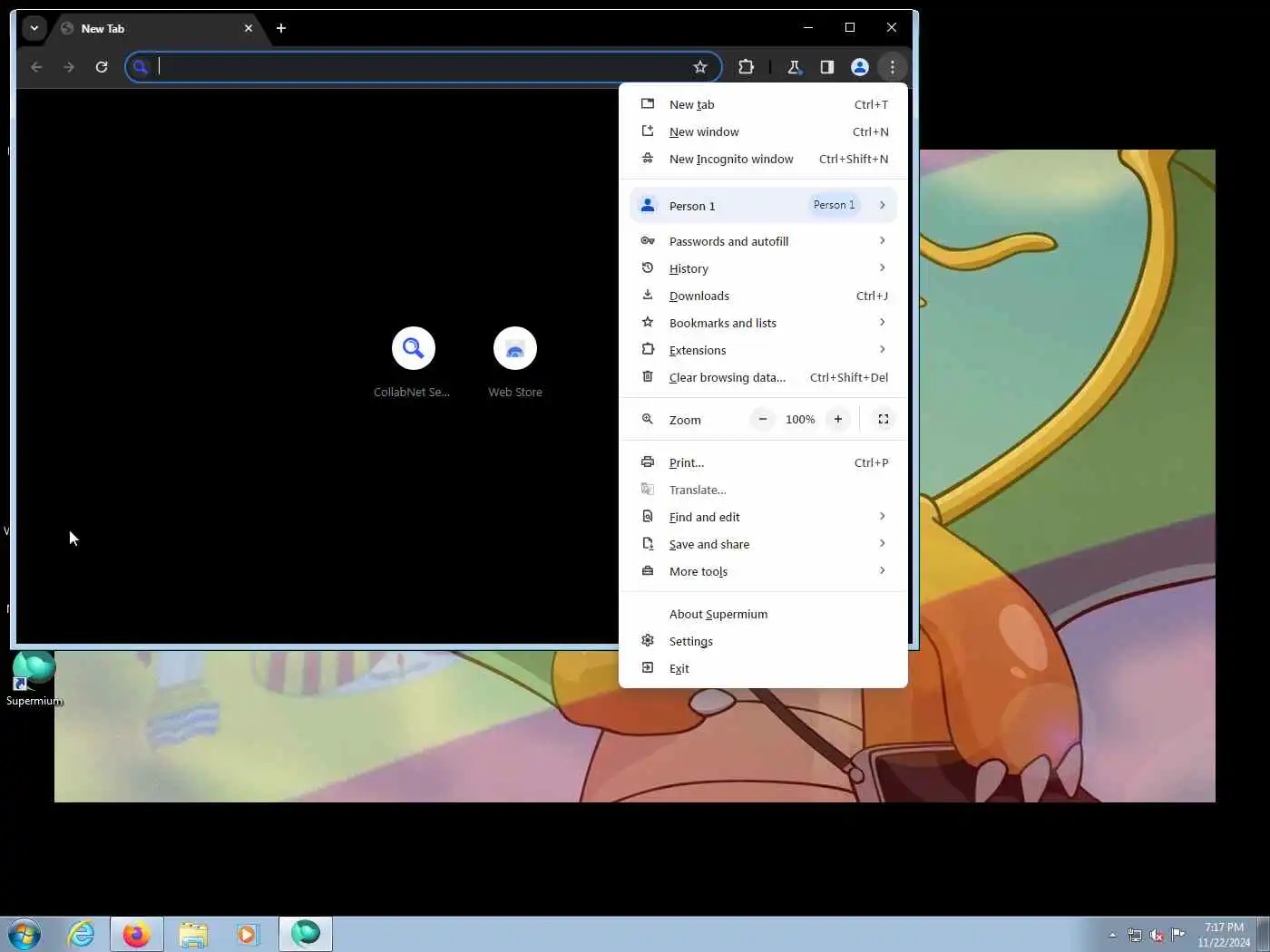The height and width of the screenshot is (952, 1270).
Task: Open the Windows Start button
Action: pos(24,934)
